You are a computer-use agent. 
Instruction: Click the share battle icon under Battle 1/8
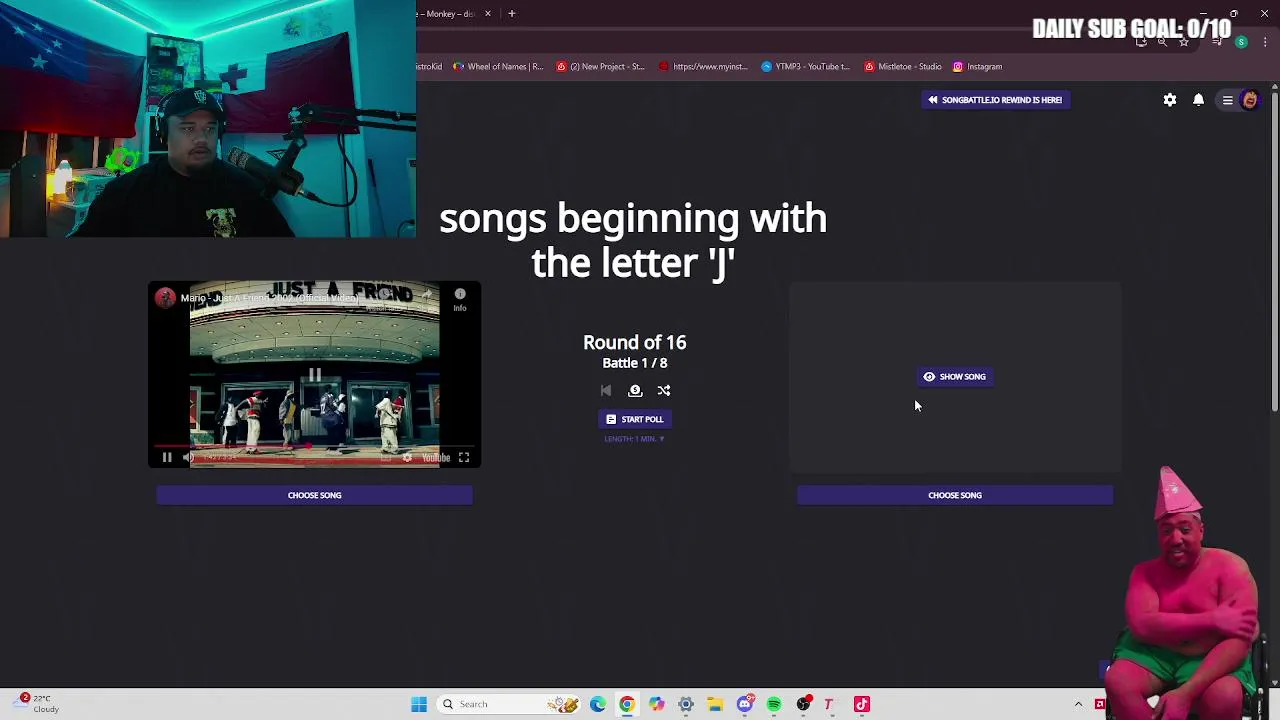tap(635, 391)
